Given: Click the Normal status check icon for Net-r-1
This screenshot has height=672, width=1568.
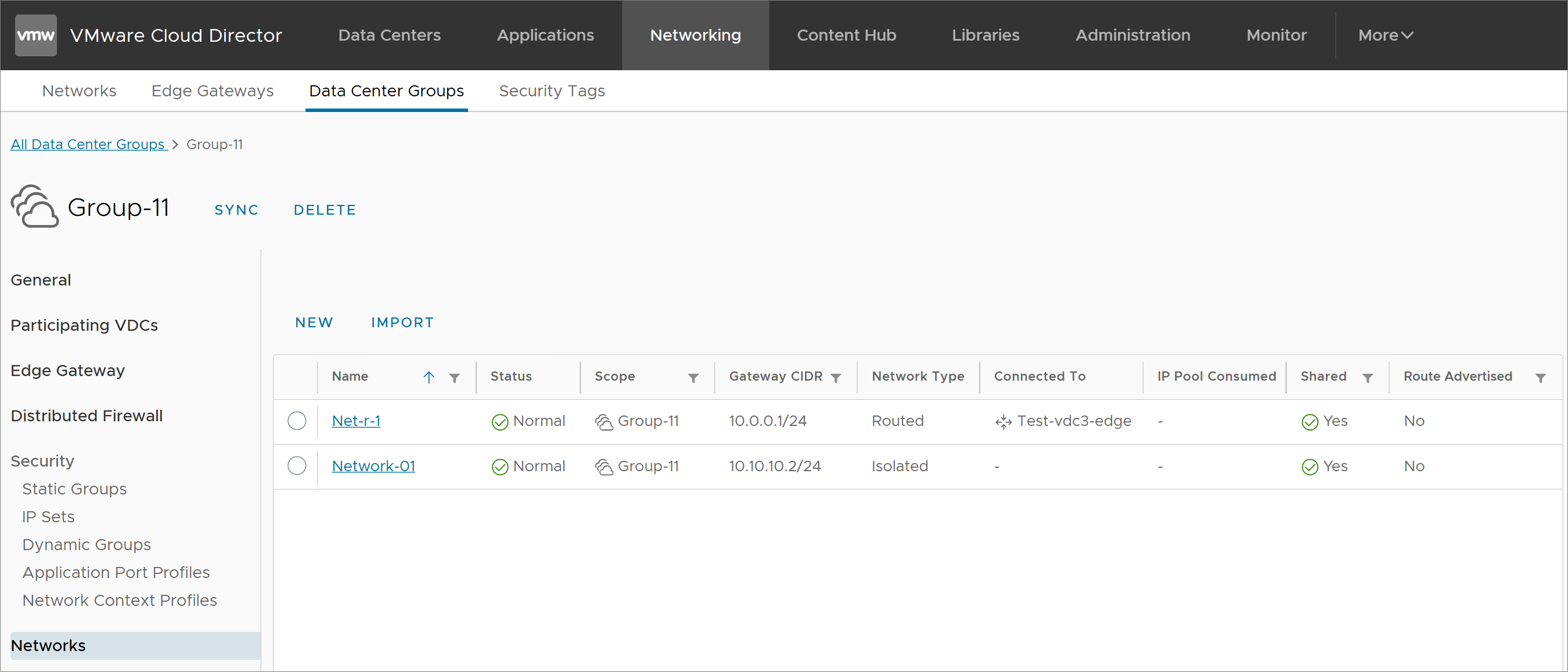Looking at the screenshot, I should tap(500, 421).
